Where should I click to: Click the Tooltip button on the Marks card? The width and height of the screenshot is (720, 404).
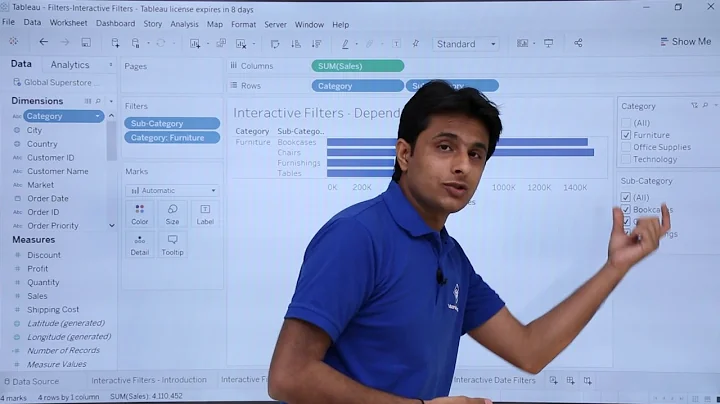coord(172,245)
